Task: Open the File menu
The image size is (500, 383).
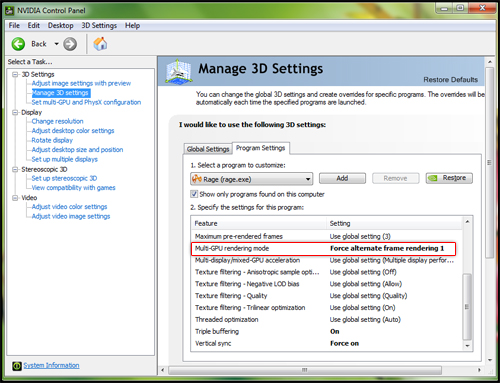Action: (x=14, y=25)
